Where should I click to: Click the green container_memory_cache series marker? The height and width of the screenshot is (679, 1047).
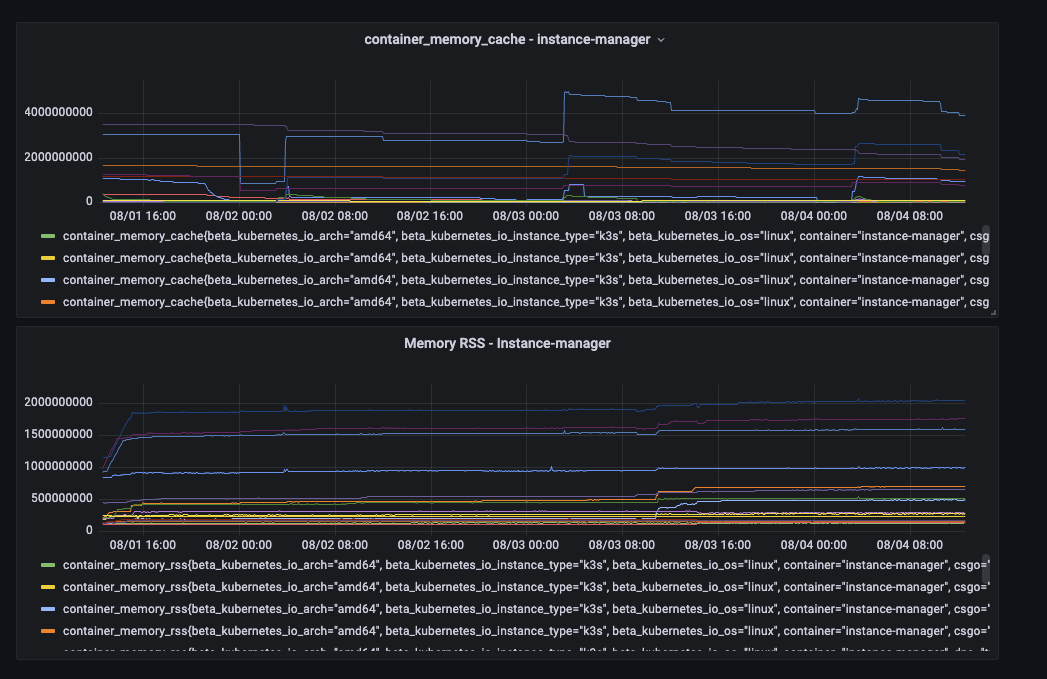(x=50, y=236)
